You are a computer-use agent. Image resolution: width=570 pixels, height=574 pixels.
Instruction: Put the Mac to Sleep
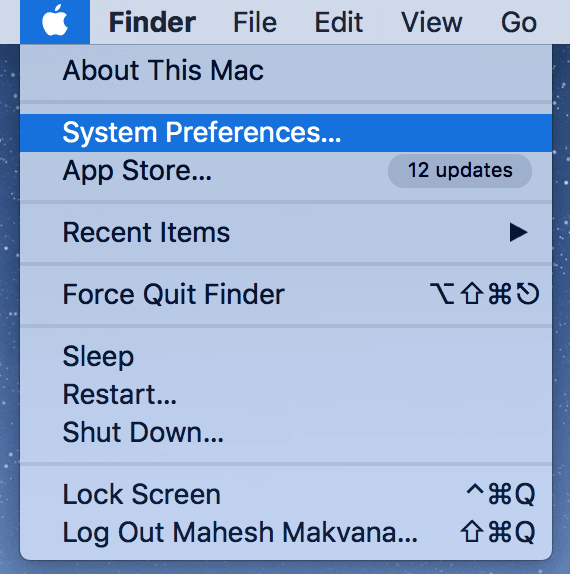286,356
